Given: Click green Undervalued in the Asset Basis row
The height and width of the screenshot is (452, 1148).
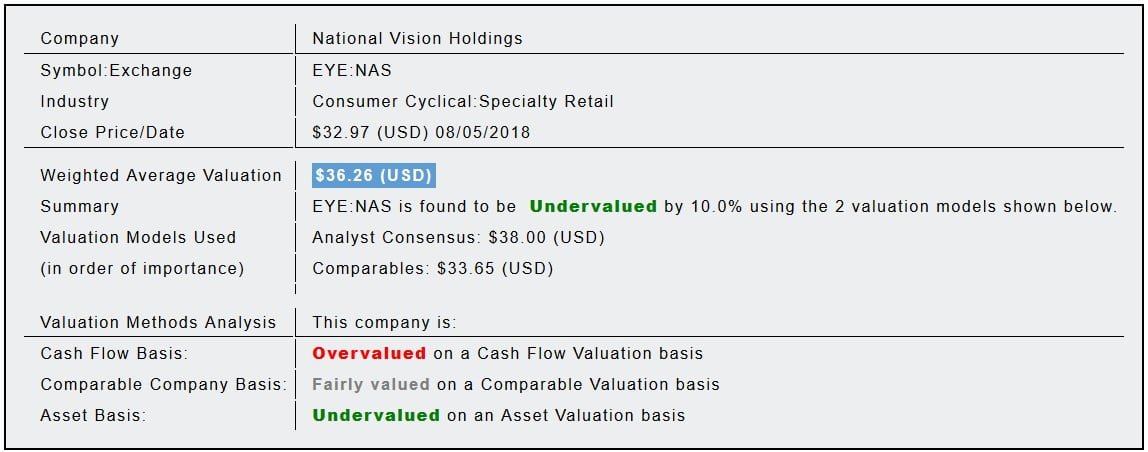Looking at the screenshot, I should click(376, 415).
